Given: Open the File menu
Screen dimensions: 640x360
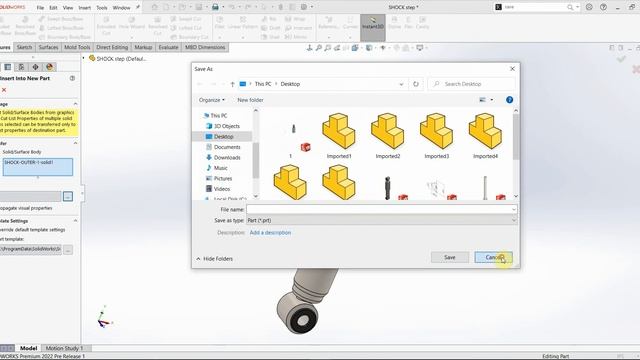Looking at the screenshot, I should click(x=40, y=8).
